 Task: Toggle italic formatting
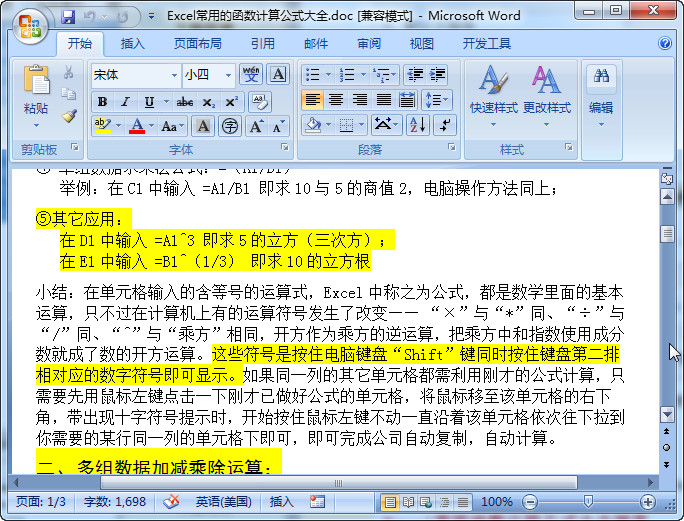click(x=126, y=102)
